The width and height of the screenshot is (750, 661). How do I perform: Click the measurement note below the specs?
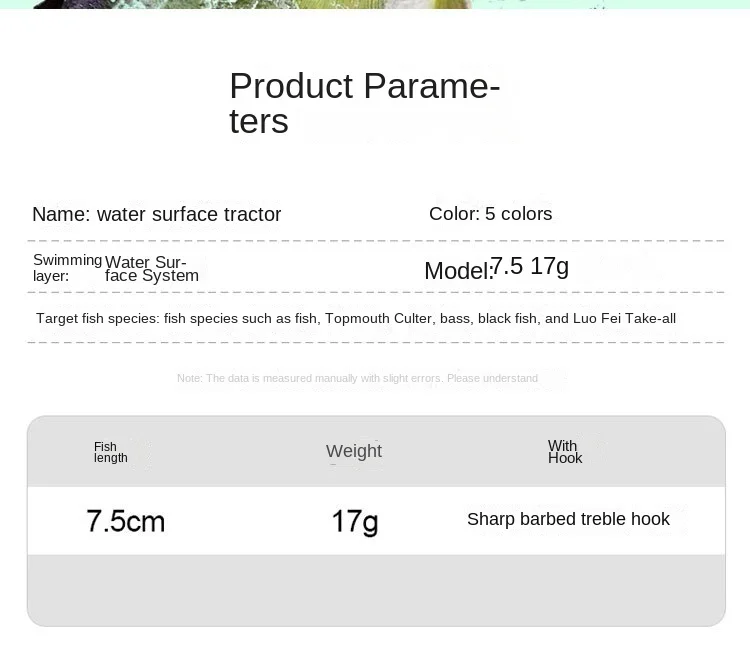click(357, 378)
